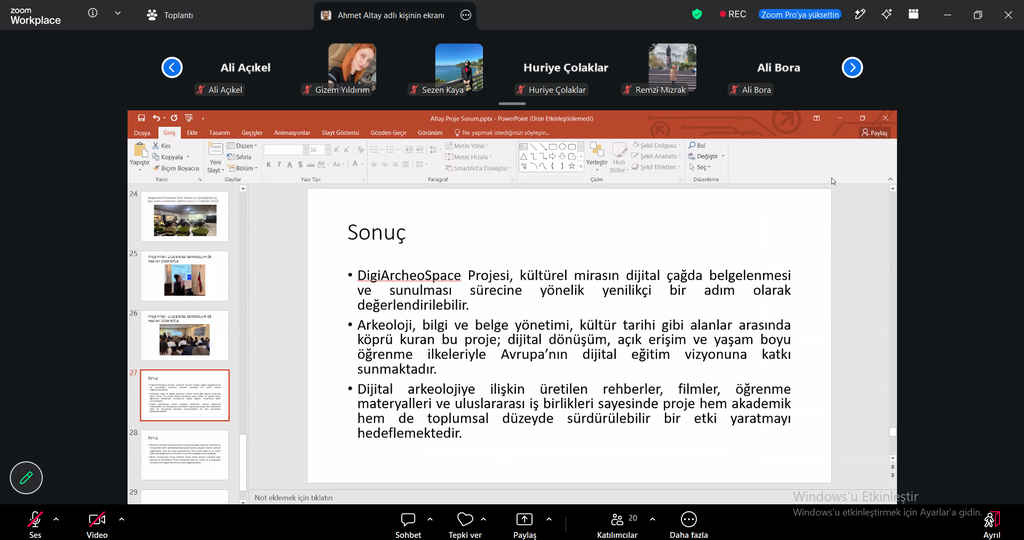Show previous participants with left arrow

172,67
